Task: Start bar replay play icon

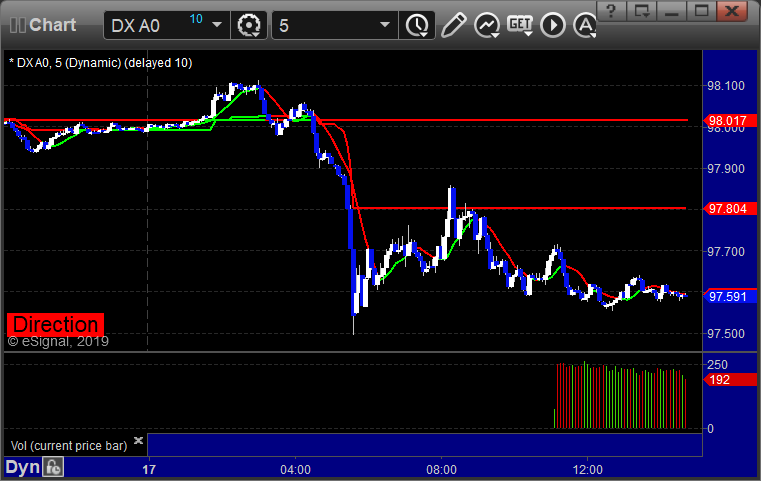Action: click(553, 25)
